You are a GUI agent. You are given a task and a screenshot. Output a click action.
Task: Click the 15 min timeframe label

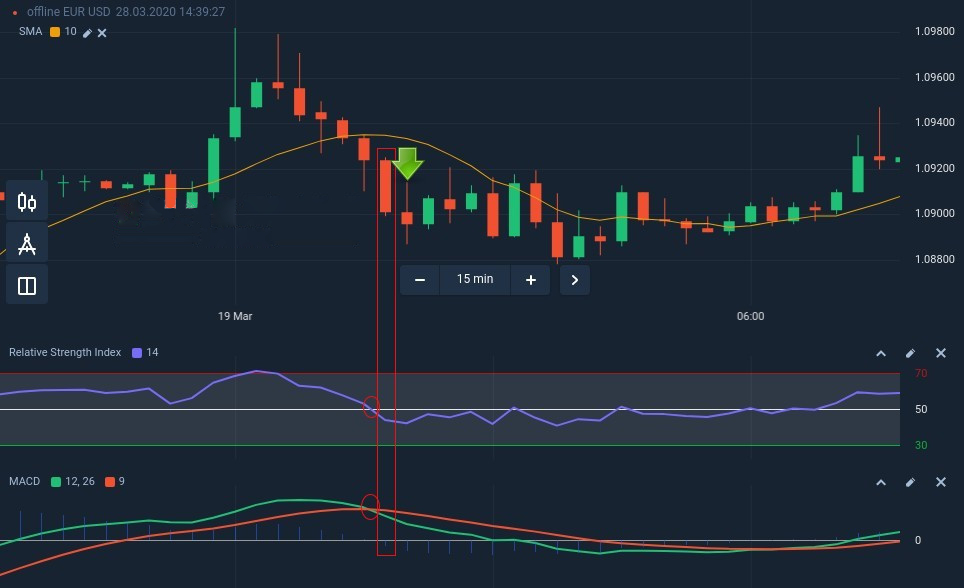475,280
